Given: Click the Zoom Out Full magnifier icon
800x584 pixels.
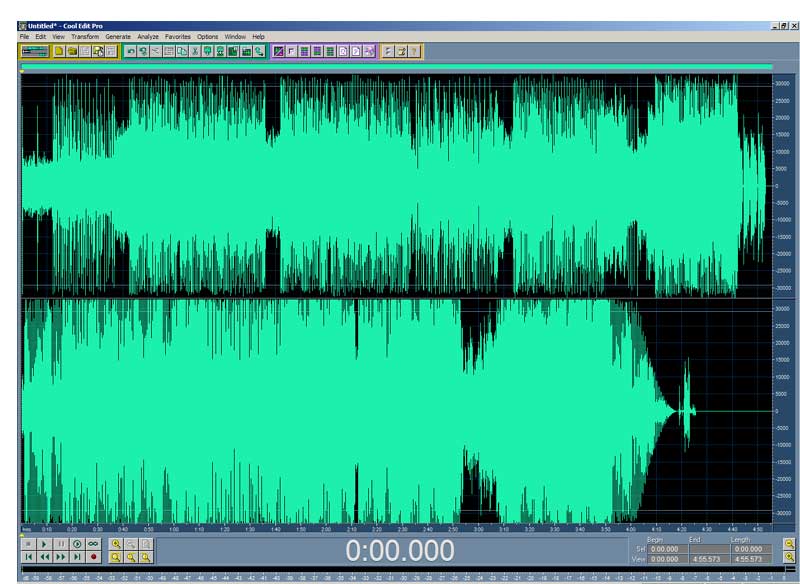Looking at the screenshot, I should click(146, 544).
